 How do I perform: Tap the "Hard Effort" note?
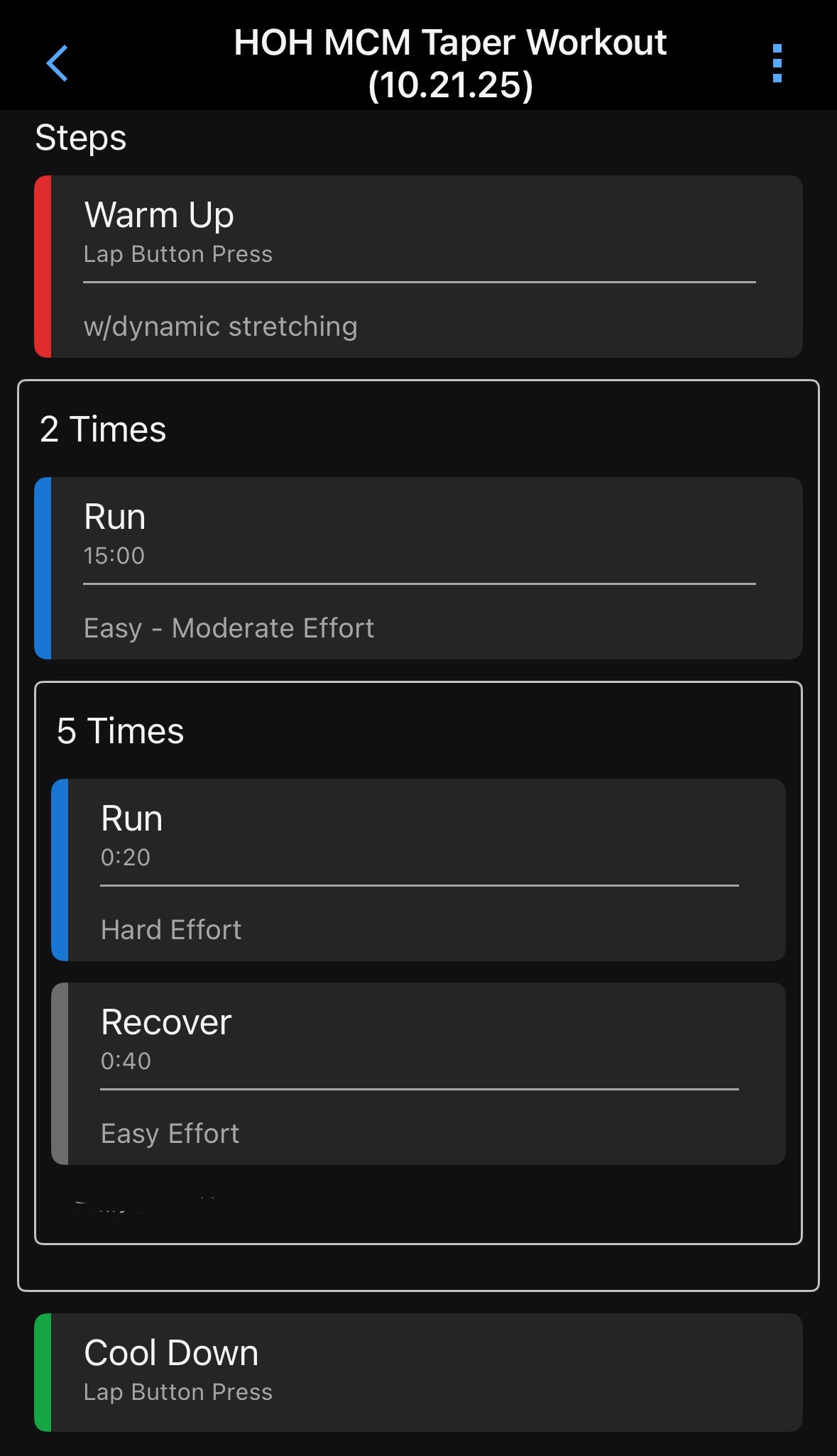[x=171, y=930]
